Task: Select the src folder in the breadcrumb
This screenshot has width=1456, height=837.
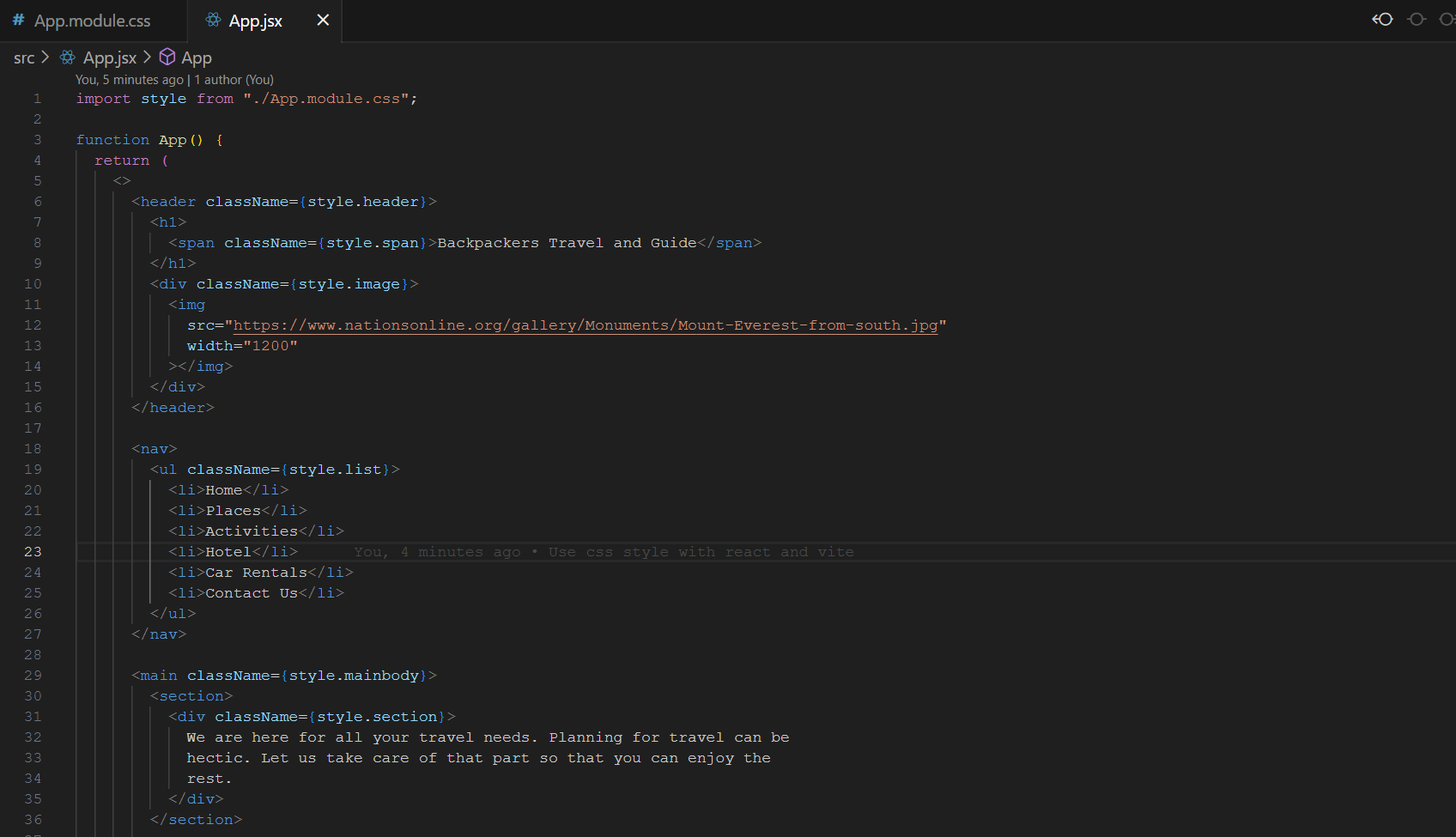Action: (x=24, y=57)
